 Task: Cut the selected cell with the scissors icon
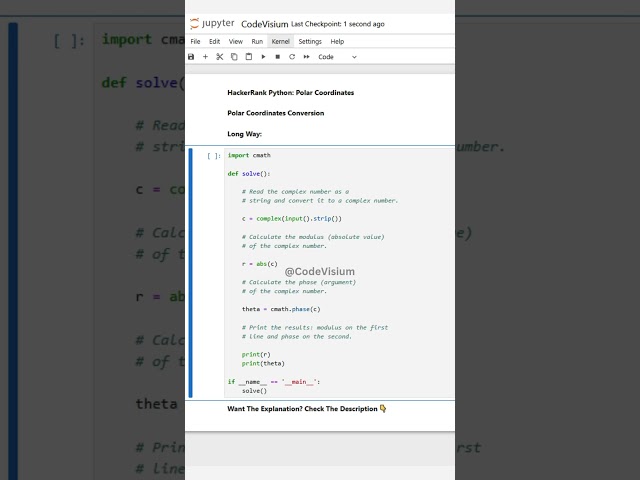220,57
